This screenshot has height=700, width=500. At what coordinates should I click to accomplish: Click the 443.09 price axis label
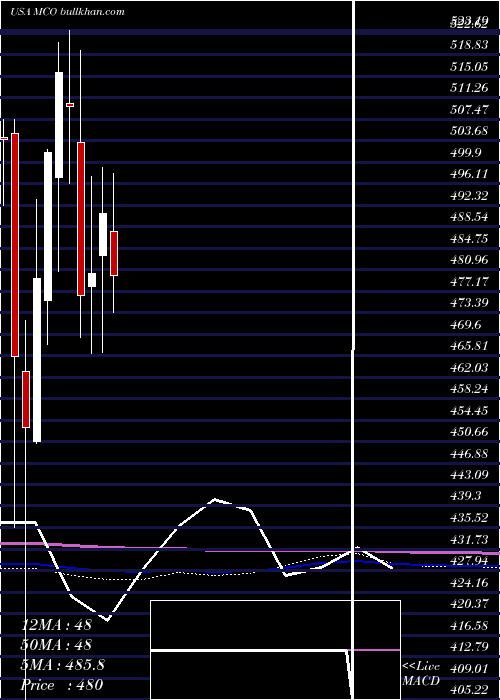click(469, 475)
